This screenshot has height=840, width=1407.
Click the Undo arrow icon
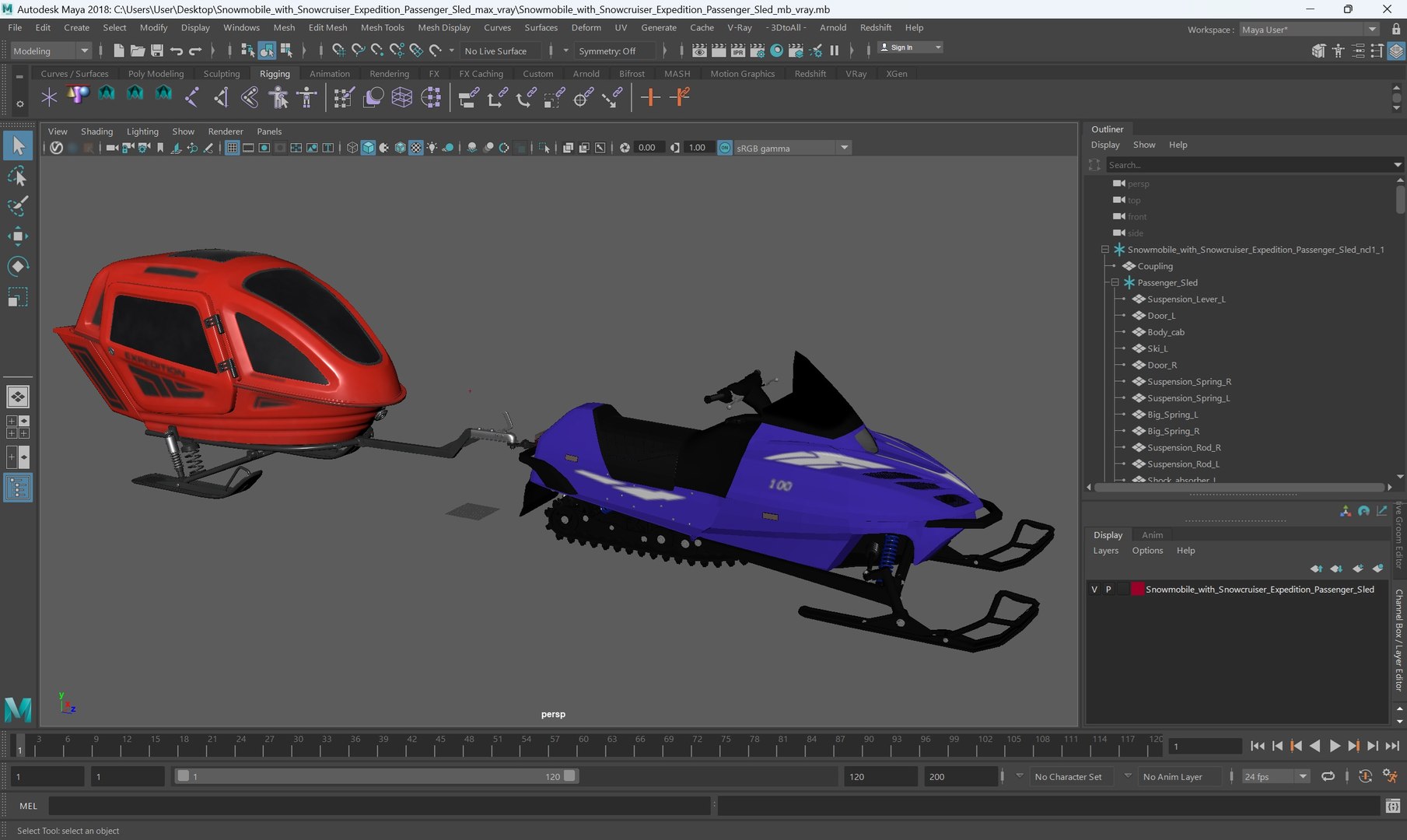tap(177, 51)
